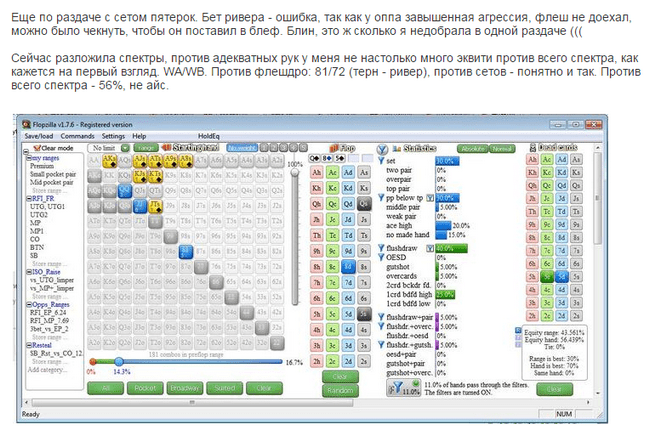Toggle the No weight button
The height and width of the screenshot is (436, 650).
[242, 148]
